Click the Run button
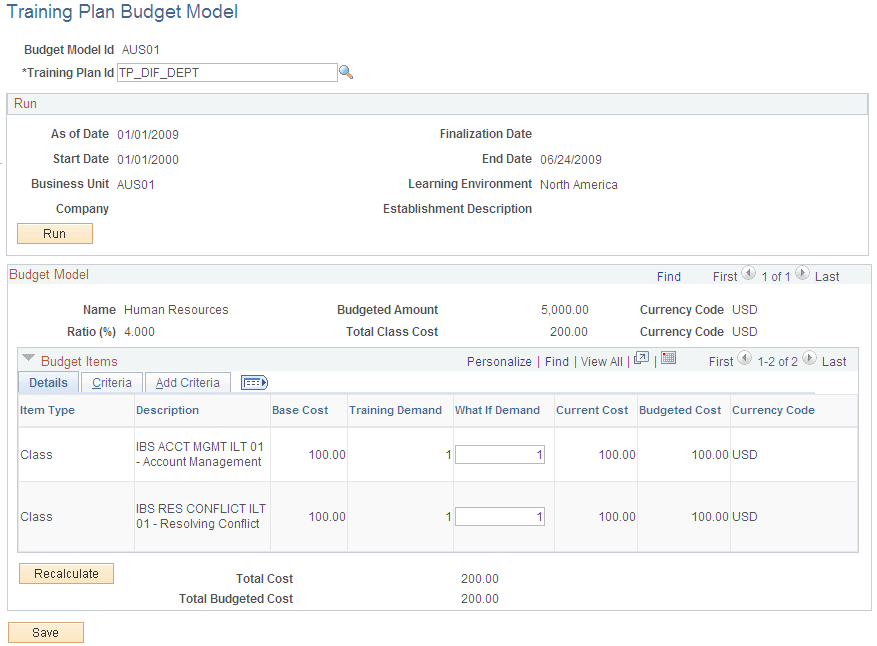Screen dimensions: 877x646 [x=54, y=233]
